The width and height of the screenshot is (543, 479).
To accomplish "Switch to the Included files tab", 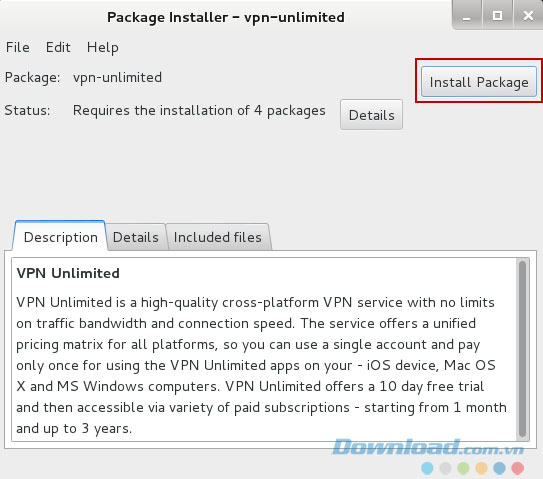I will tap(218, 238).
